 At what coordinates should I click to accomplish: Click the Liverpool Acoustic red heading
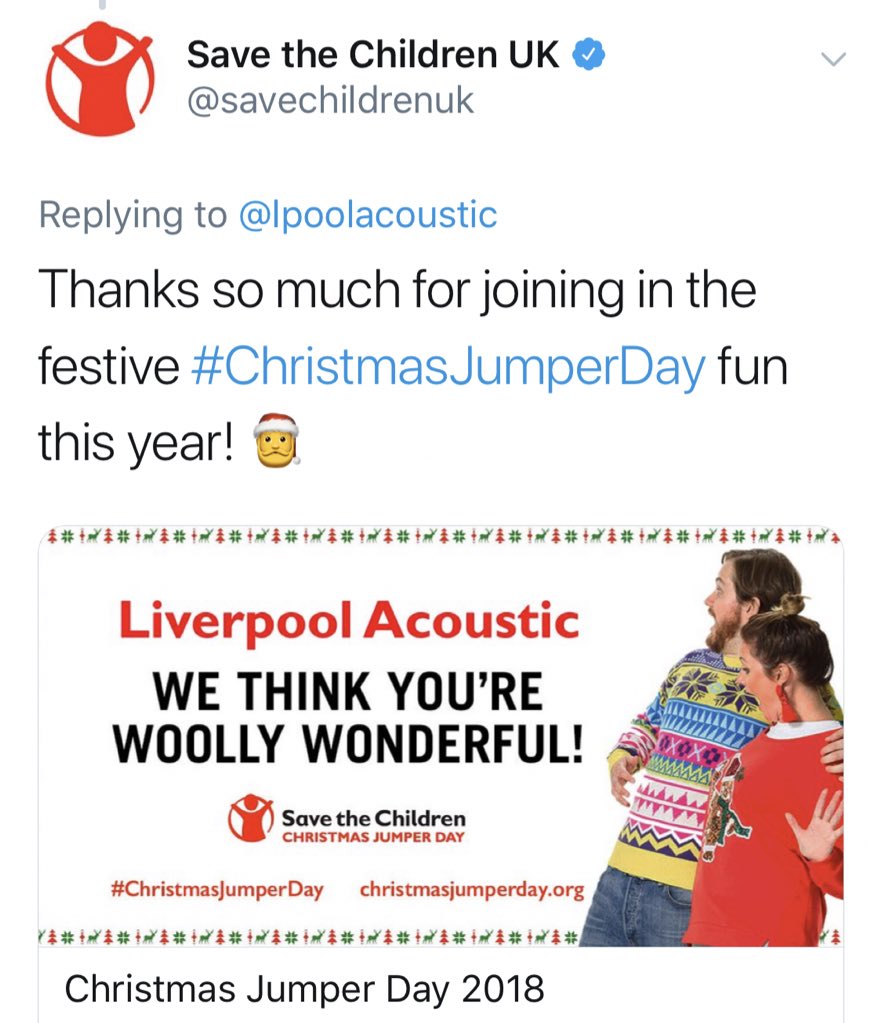coord(349,620)
